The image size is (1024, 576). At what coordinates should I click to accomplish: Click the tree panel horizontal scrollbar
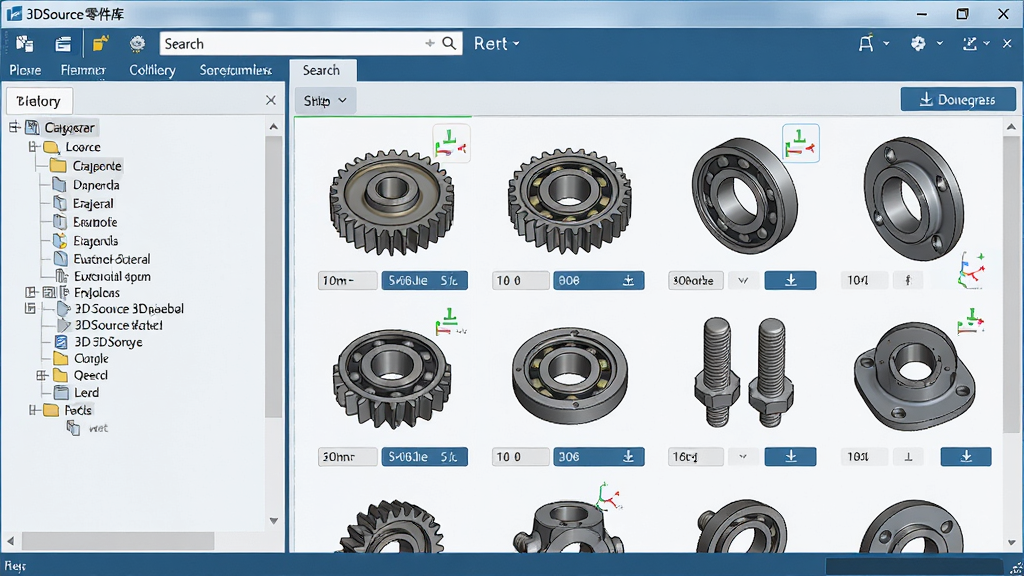tap(118, 541)
